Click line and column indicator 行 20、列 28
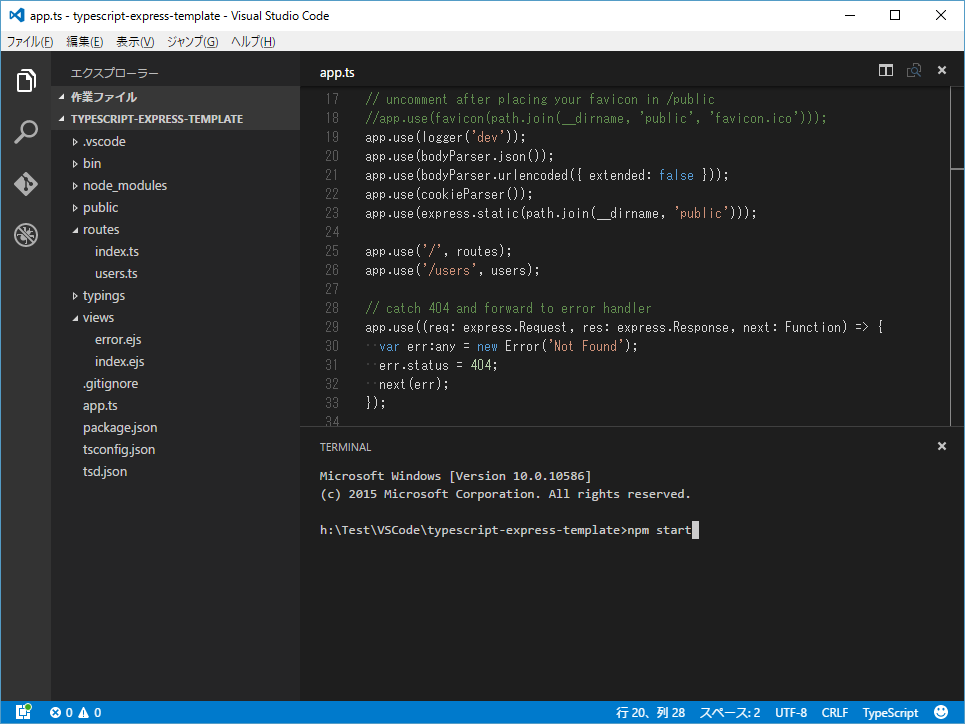Viewport: 965px width, 724px height. [651, 712]
